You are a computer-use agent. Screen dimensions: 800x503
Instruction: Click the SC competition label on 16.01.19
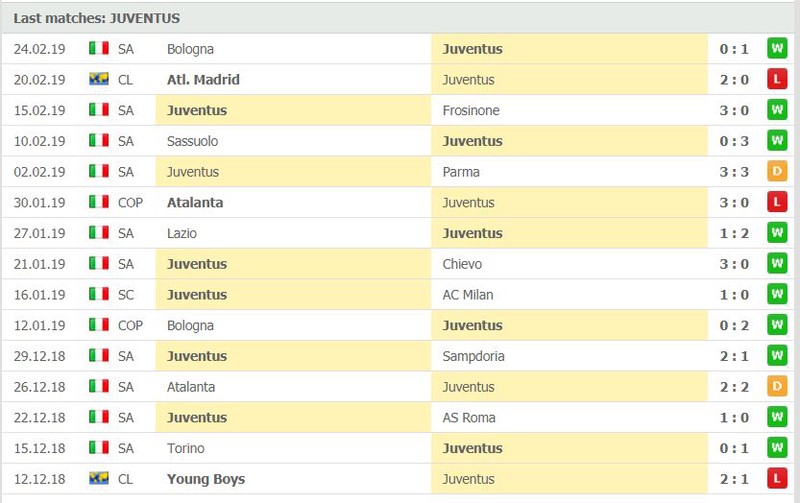126,295
